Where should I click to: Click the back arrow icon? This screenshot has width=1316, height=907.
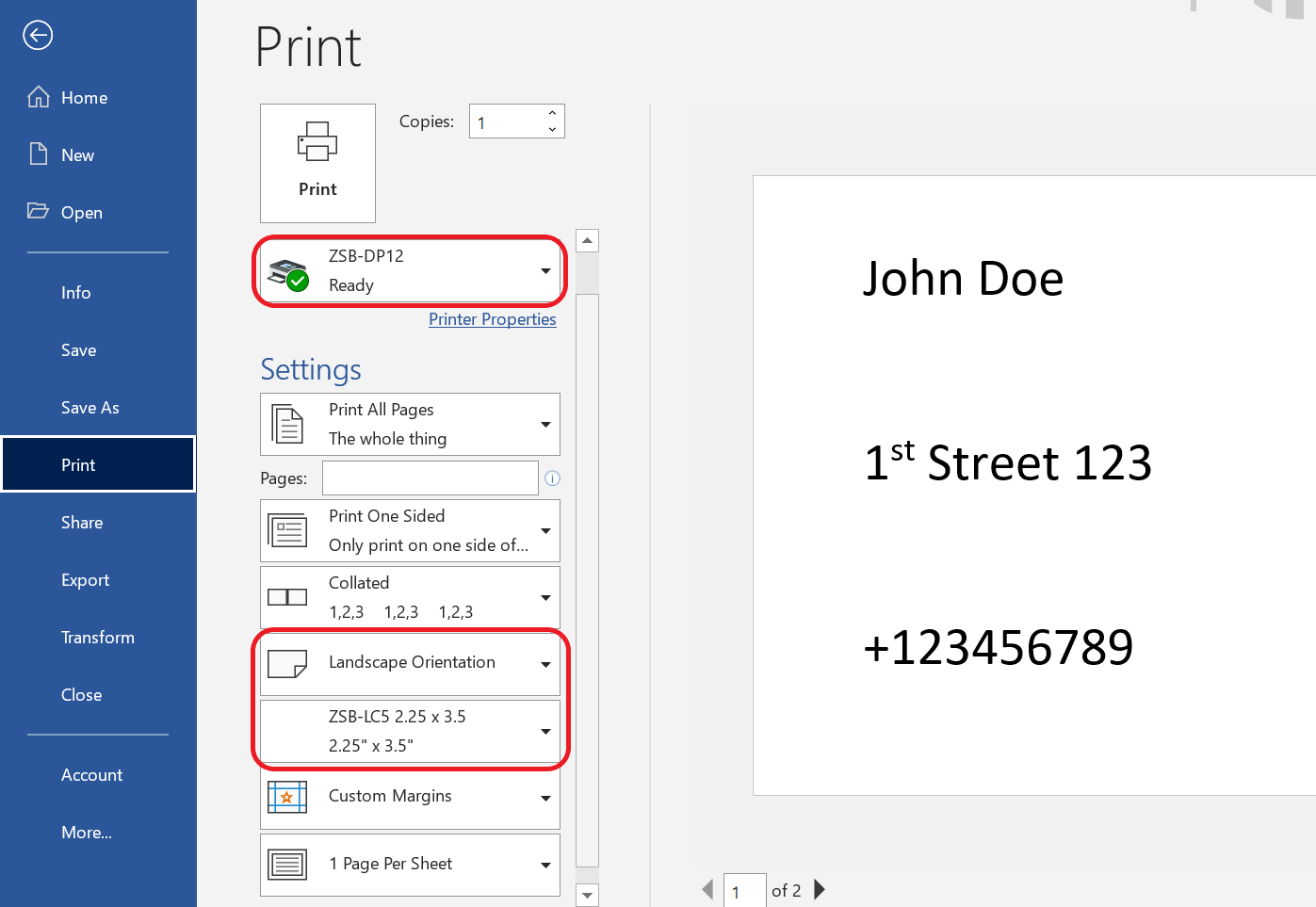pos(38,36)
